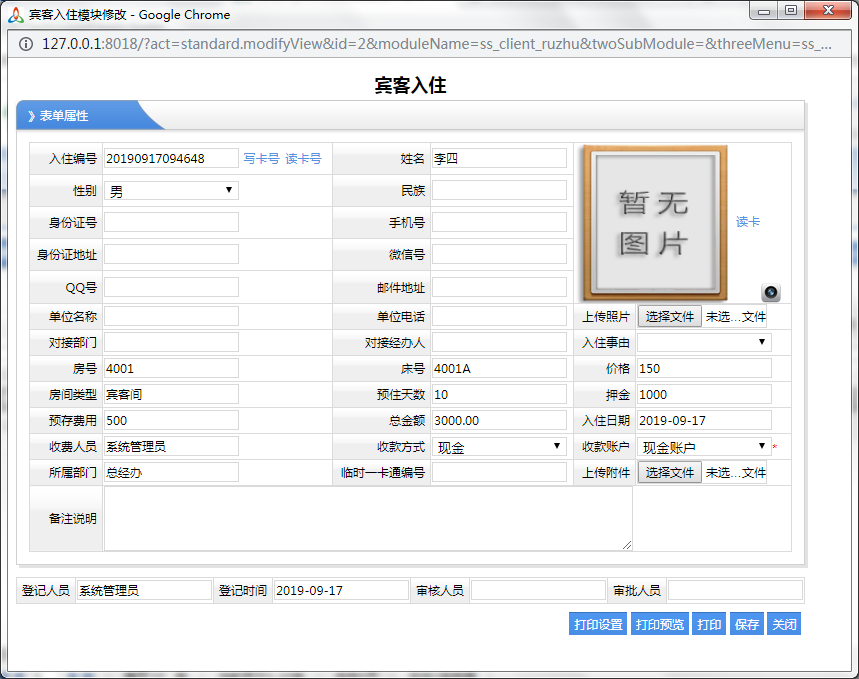Screen dimensions: 859x679
Task: Click the placeholder photo thumbnail
Action: click(x=655, y=222)
